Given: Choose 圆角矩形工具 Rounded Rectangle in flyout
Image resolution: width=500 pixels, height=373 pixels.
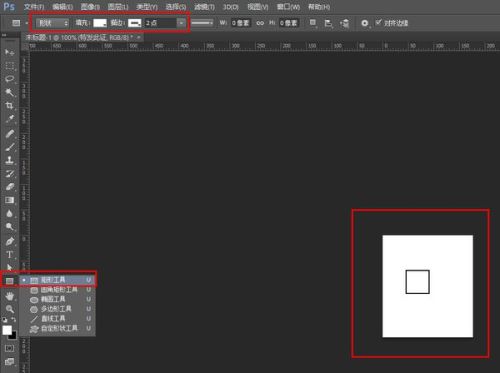Looking at the screenshot, I should pos(57,290).
